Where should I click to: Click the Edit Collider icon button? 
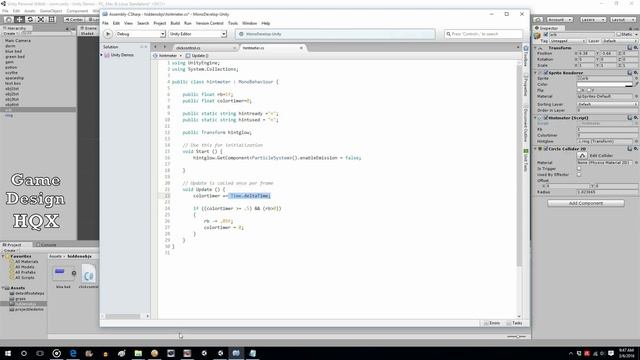[582, 156]
